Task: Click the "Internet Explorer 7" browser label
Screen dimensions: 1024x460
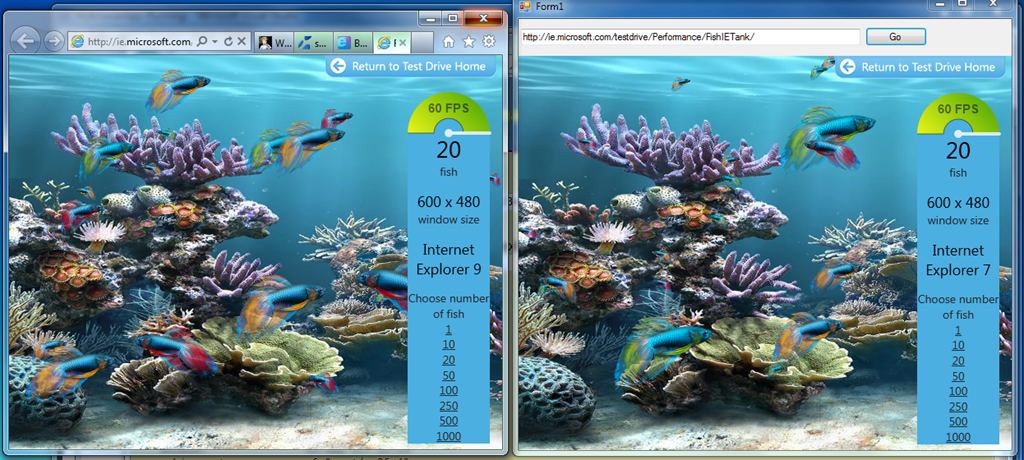Action: [958, 259]
